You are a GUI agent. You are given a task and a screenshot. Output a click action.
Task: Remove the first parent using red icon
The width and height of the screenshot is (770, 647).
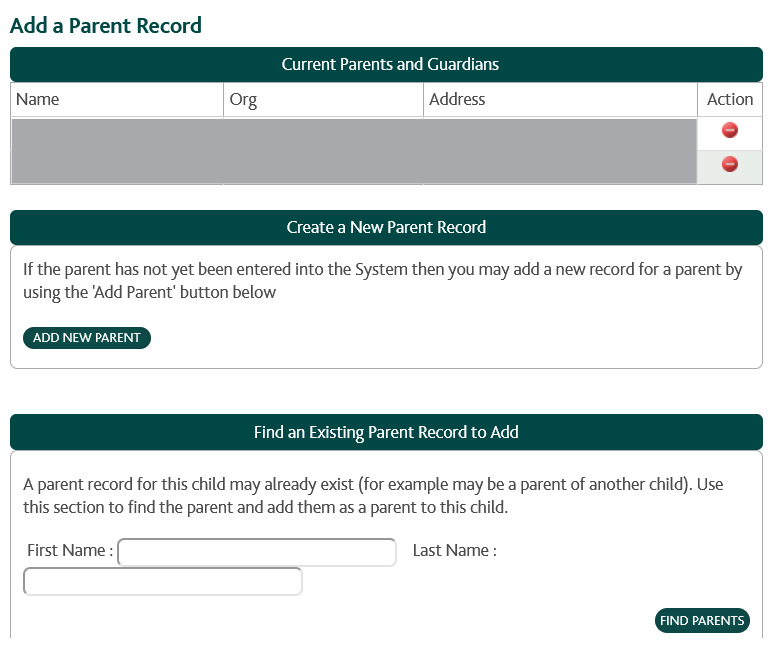729,130
